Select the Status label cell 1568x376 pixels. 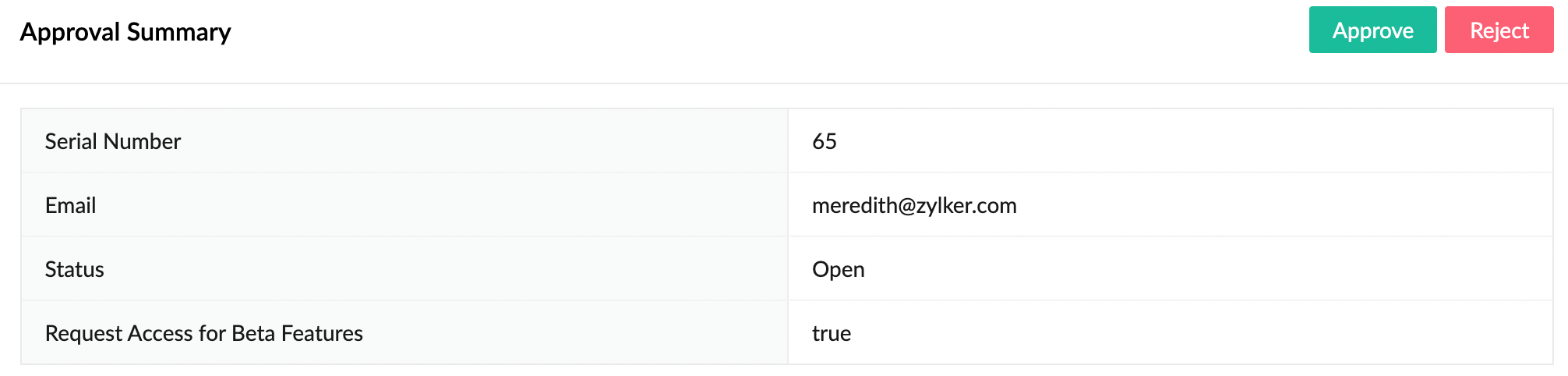tap(75, 269)
